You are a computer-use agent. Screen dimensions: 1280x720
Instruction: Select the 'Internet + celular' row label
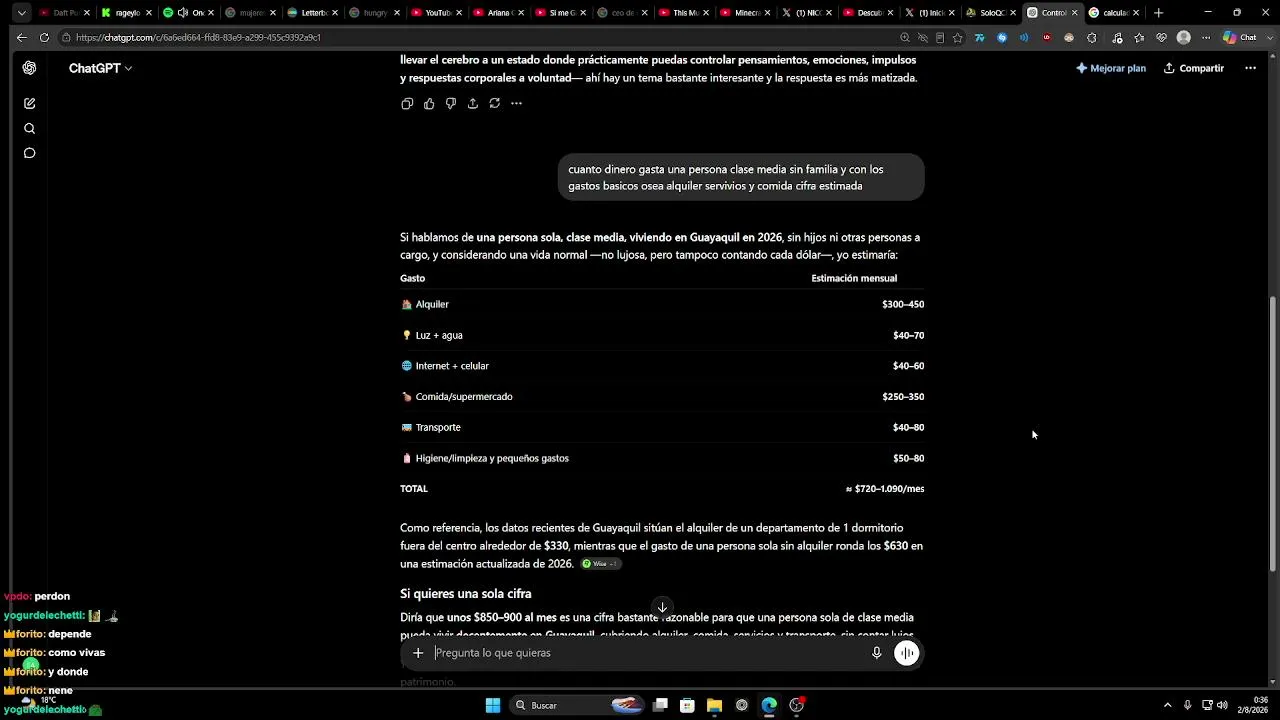click(x=452, y=366)
